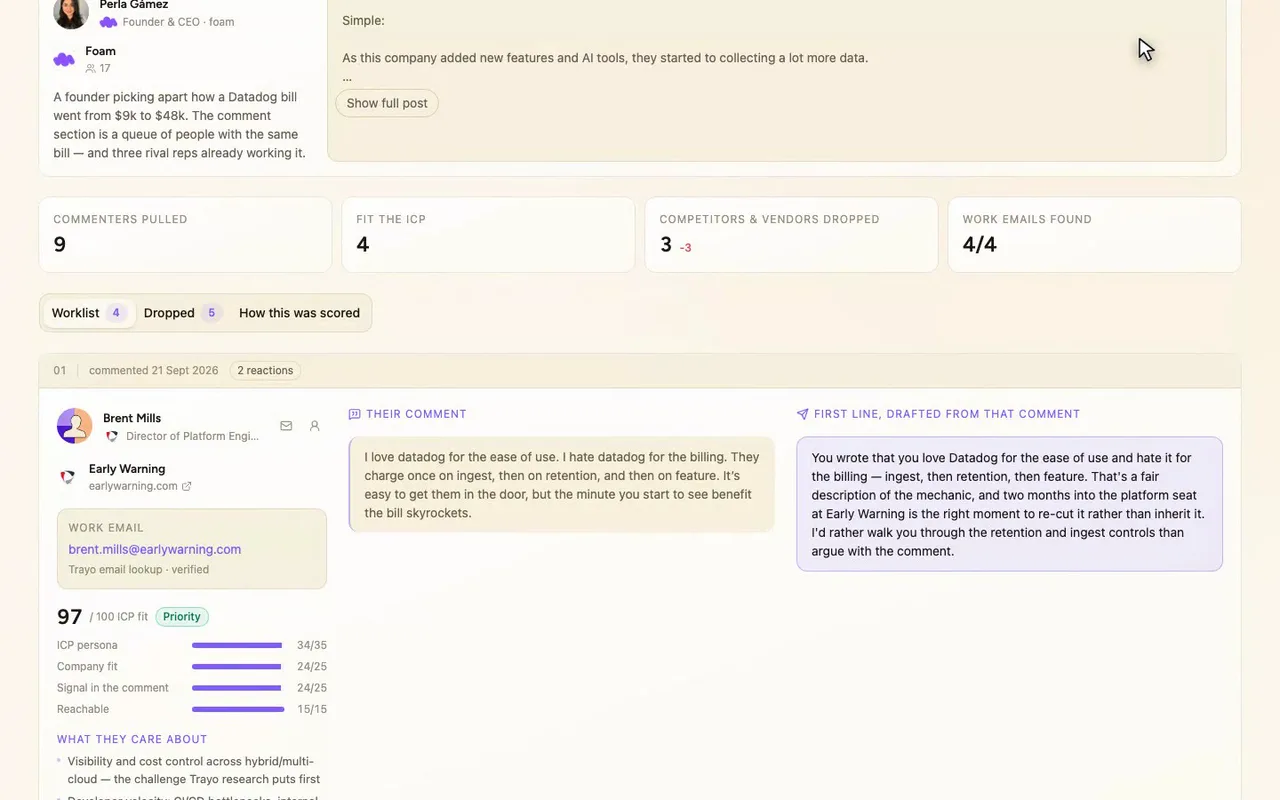
Task: Click the 97 ICP fit score
Action: (x=69, y=617)
